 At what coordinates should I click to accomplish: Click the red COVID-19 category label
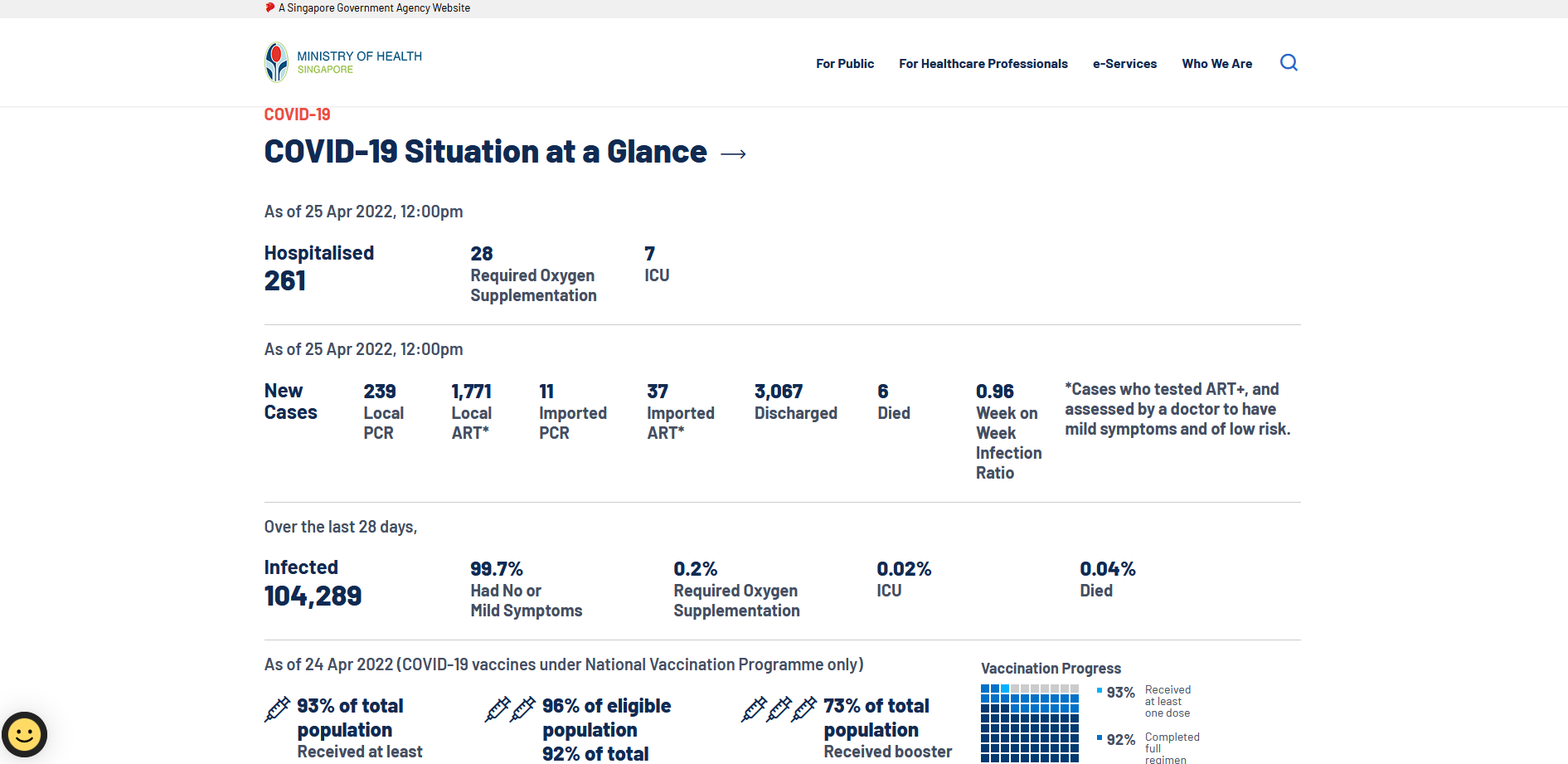point(297,114)
